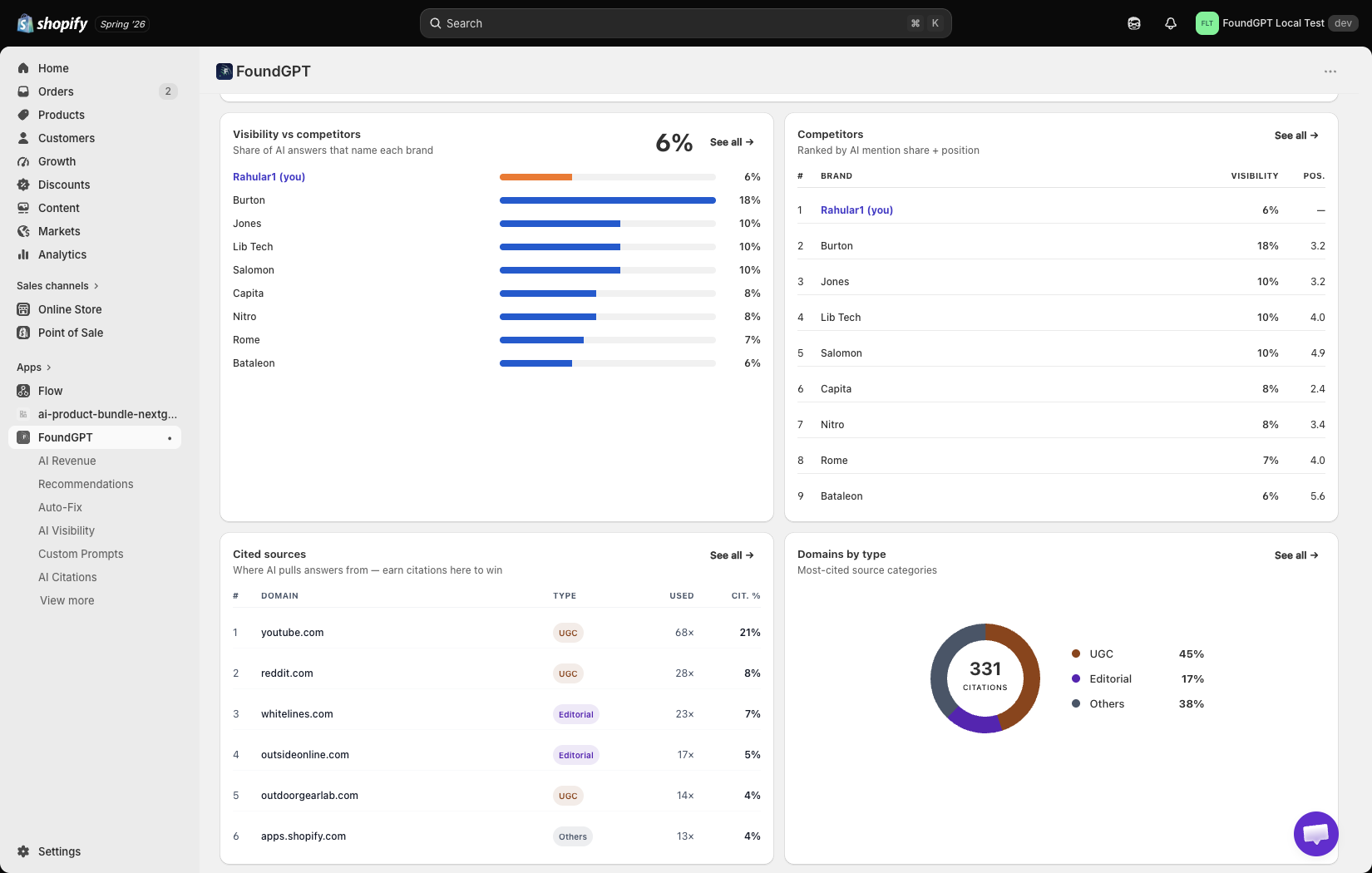
Task: Click the Customers person icon
Action: click(x=23, y=138)
